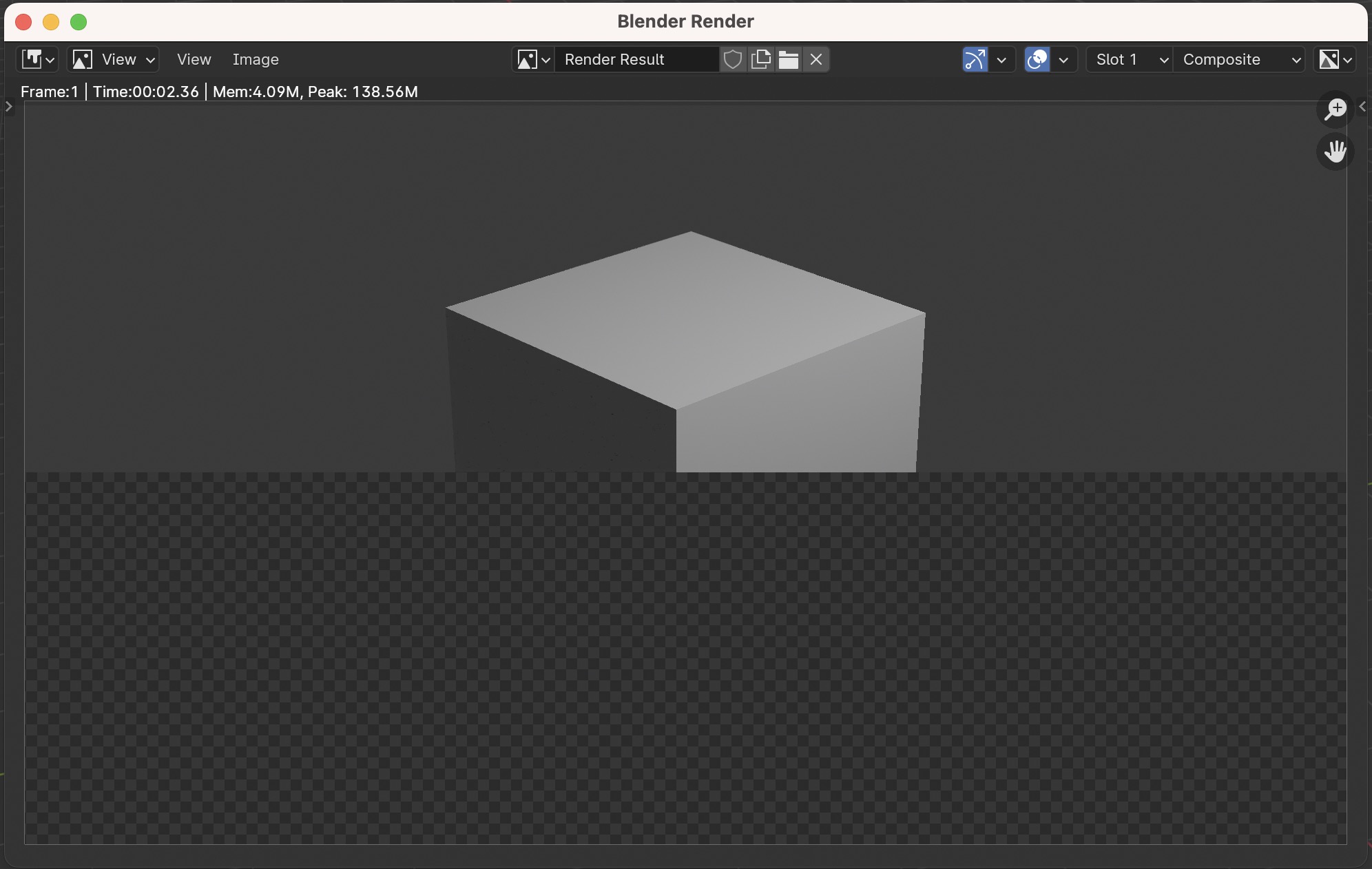The image size is (1372, 869).
Task: Zoom in with the magnifier icon
Action: [x=1335, y=109]
